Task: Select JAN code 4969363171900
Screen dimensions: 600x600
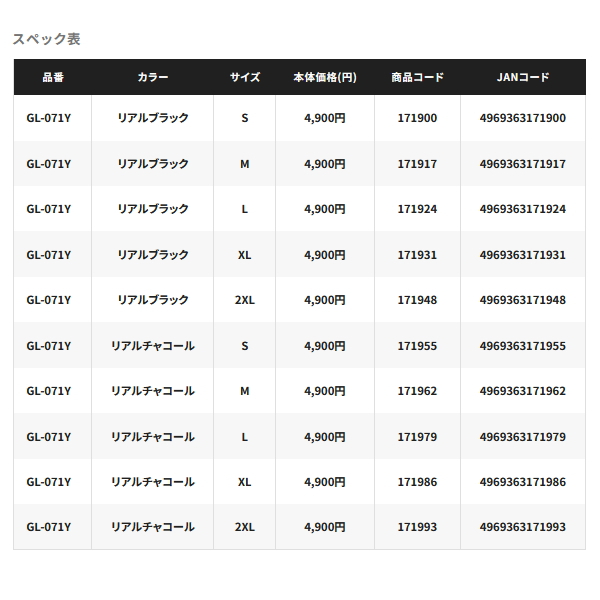Action: (x=523, y=118)
